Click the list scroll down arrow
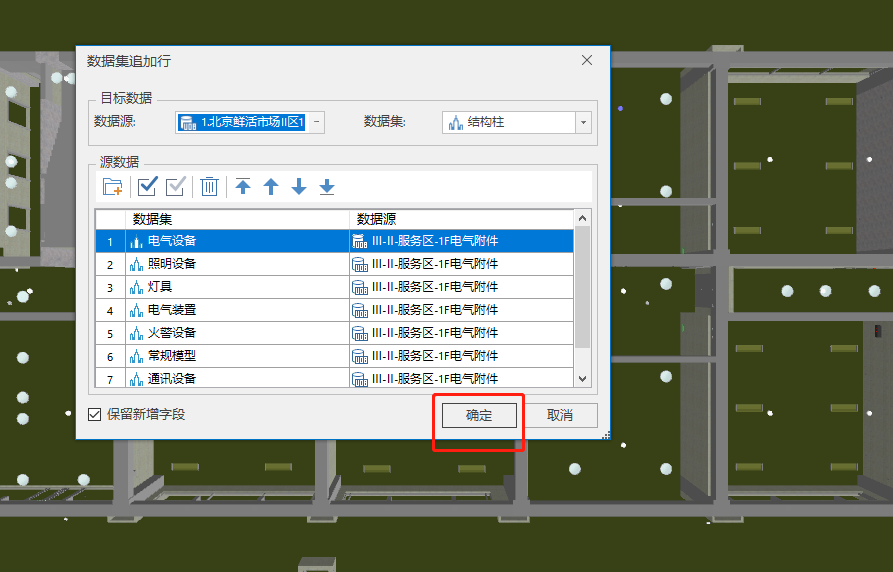 [582, 378]
